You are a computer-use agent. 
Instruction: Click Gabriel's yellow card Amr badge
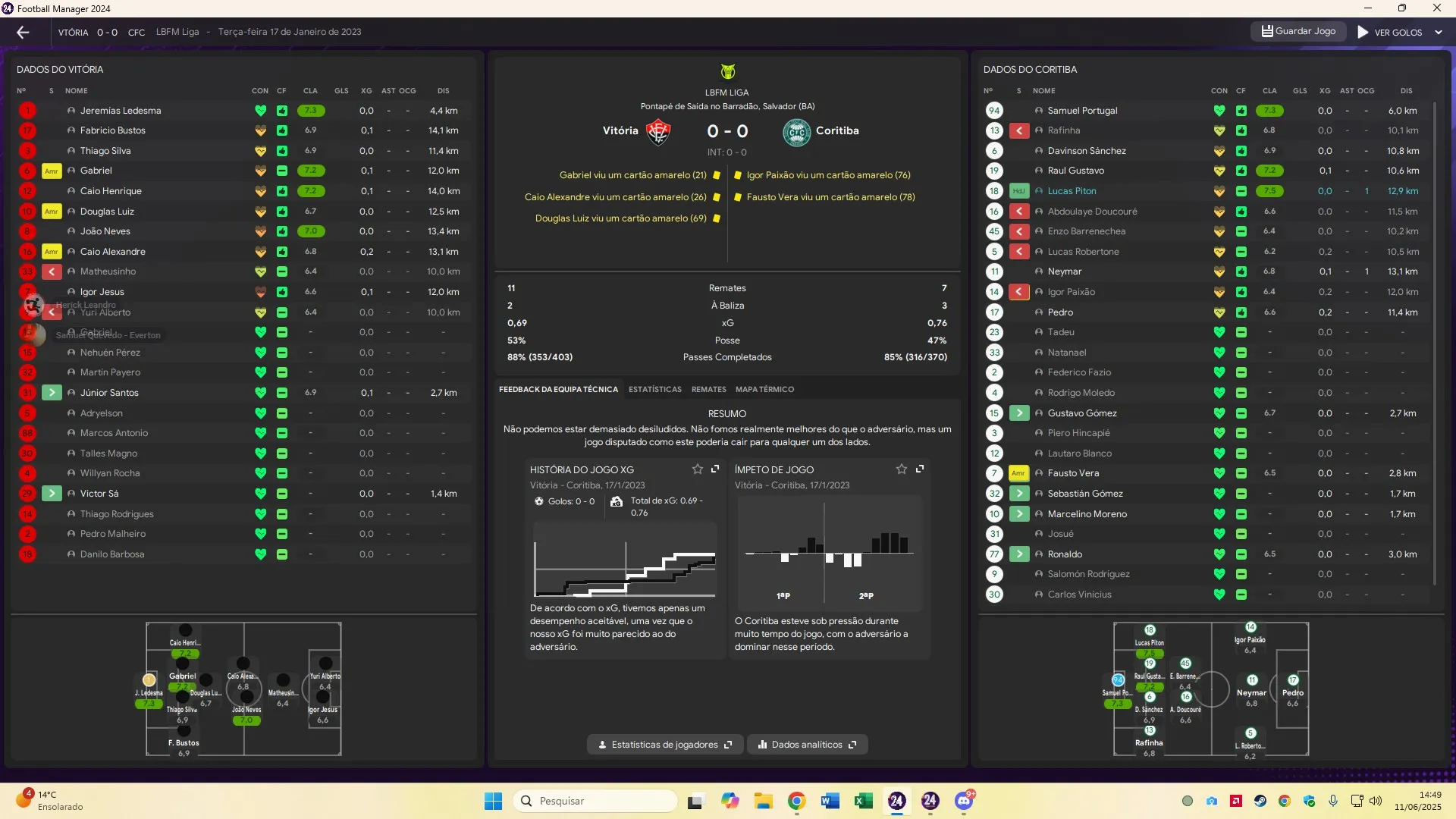52,171
